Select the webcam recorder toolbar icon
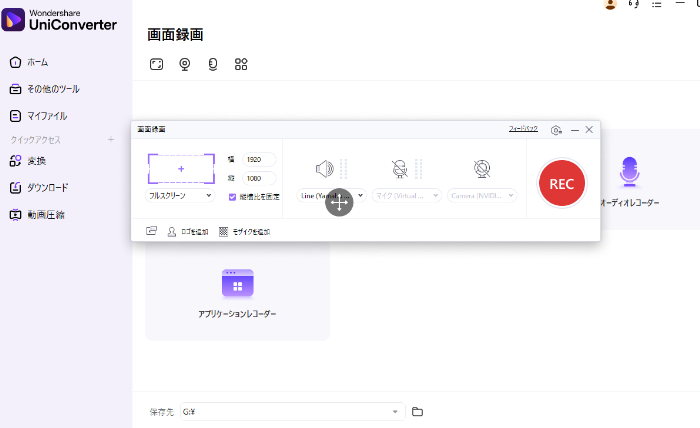The height and width of the screenshot is (428, 700). 184,64
